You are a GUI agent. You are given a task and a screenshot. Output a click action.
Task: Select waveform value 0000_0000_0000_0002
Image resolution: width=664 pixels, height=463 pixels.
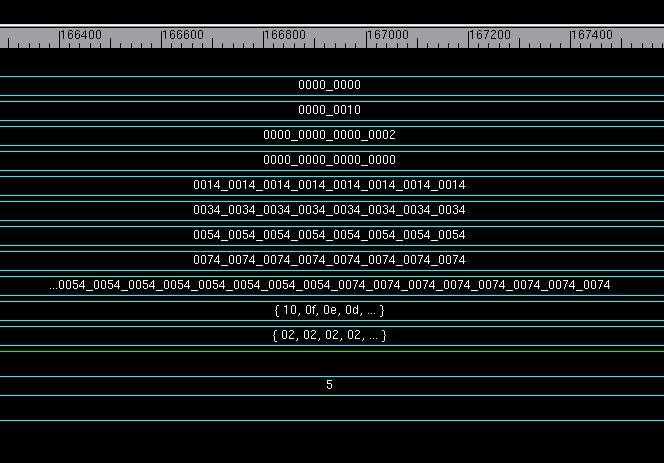329,135
